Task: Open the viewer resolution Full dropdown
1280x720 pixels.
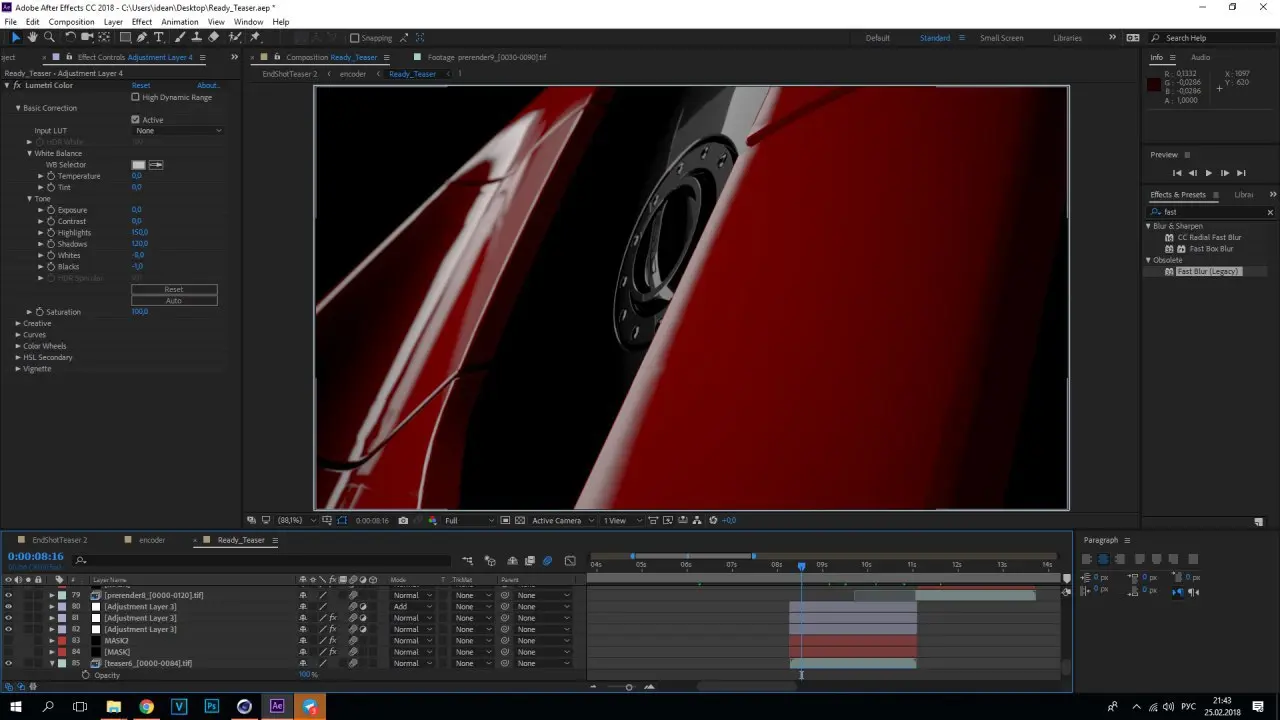Action: coord(469,520)
